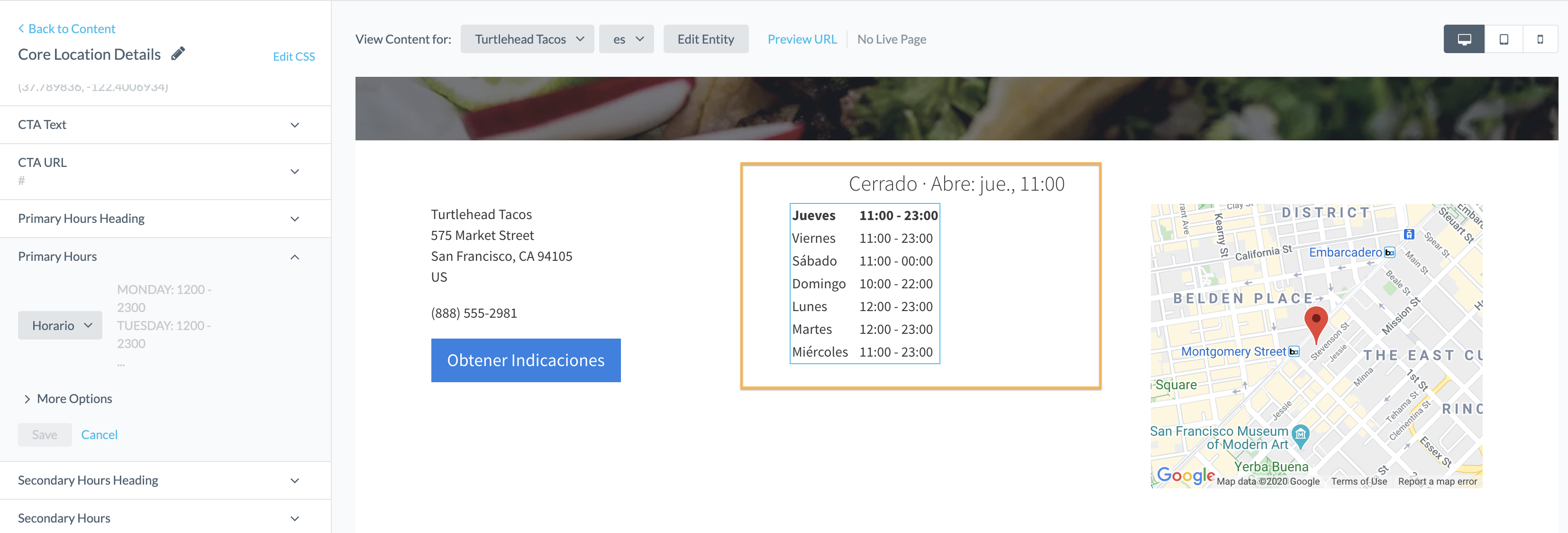Click Report a map error link

pyautogui.click(x=1437, y=481)
